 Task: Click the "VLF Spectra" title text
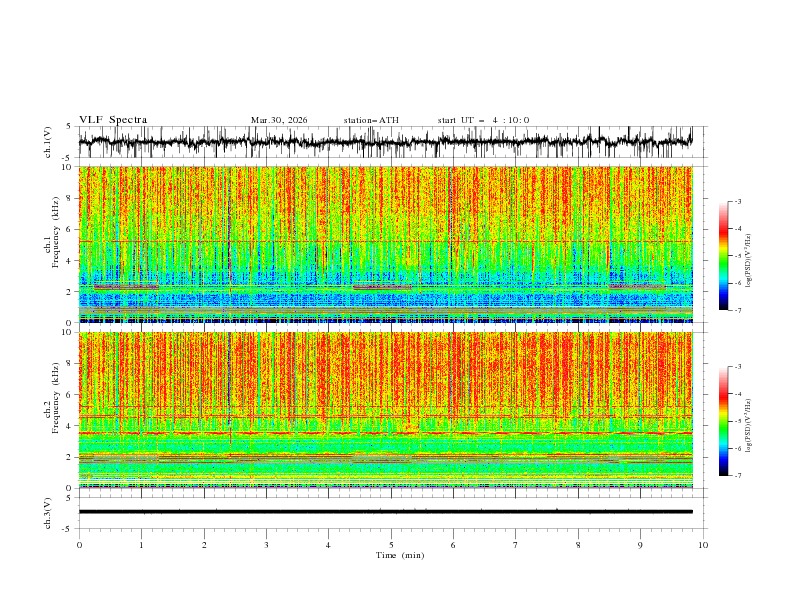113,120
